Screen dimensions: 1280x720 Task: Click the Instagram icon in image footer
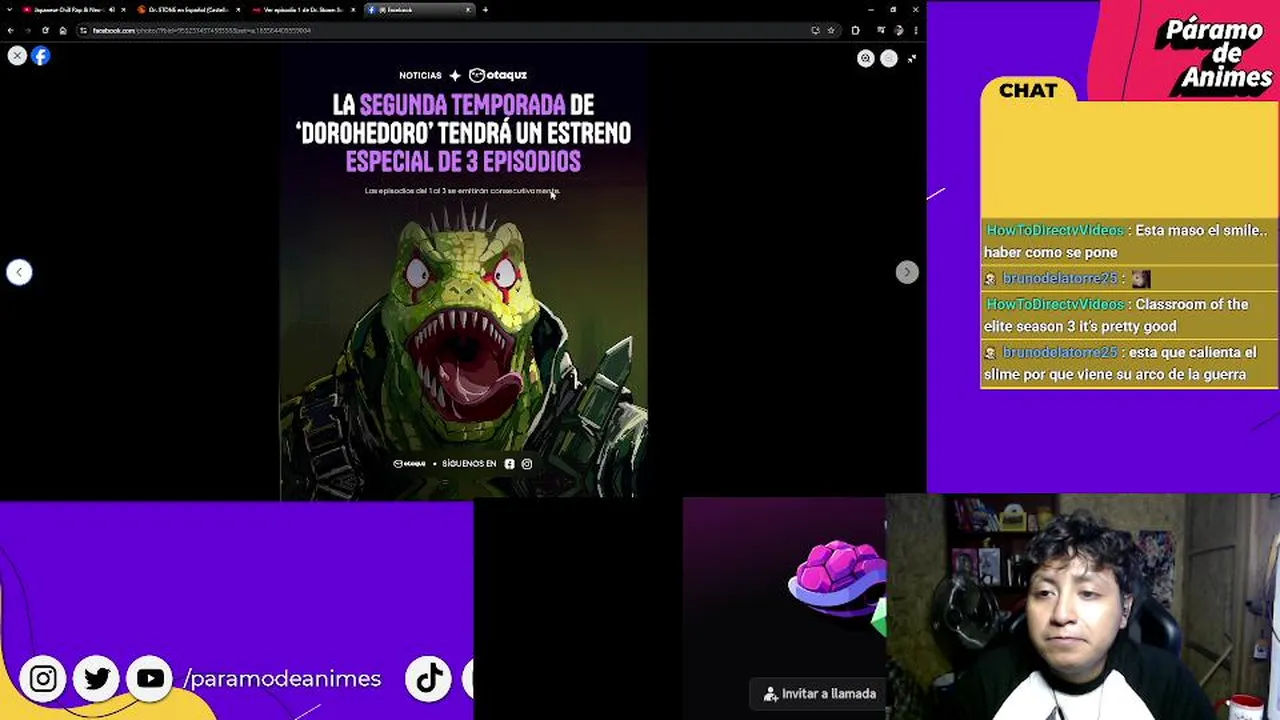[527, 464]
